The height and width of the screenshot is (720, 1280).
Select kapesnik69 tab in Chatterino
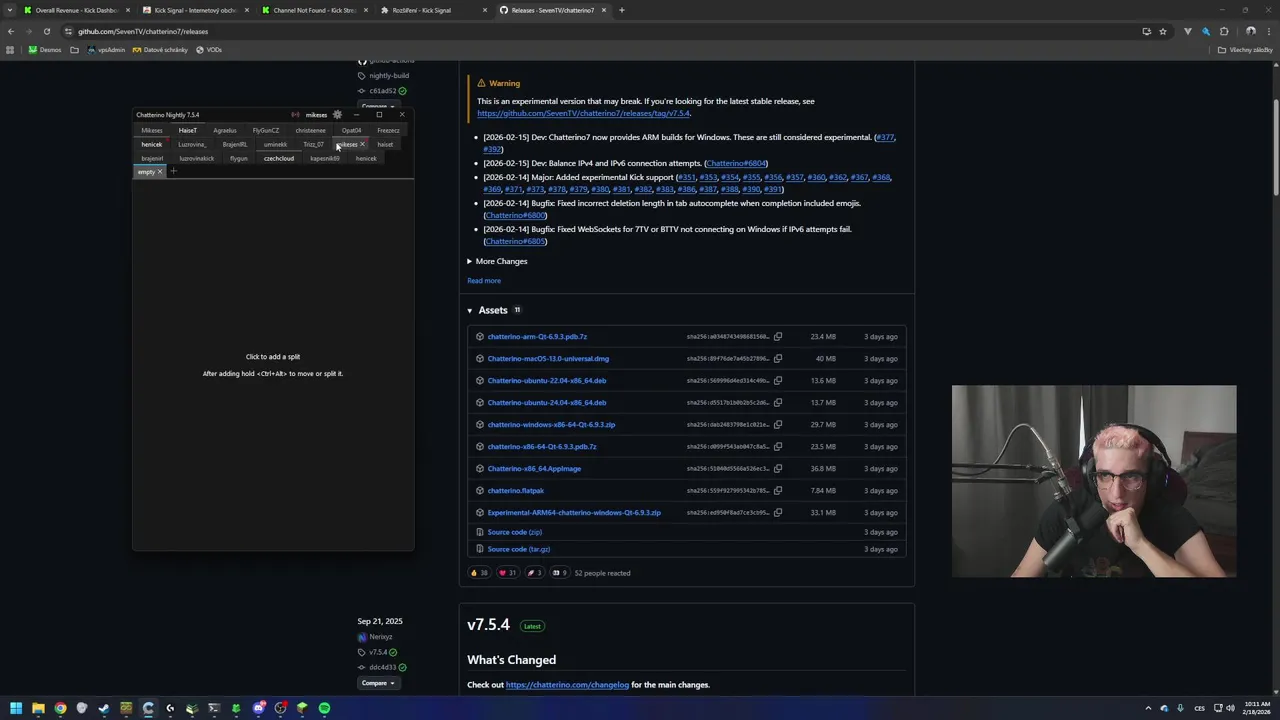click(325, 158)
